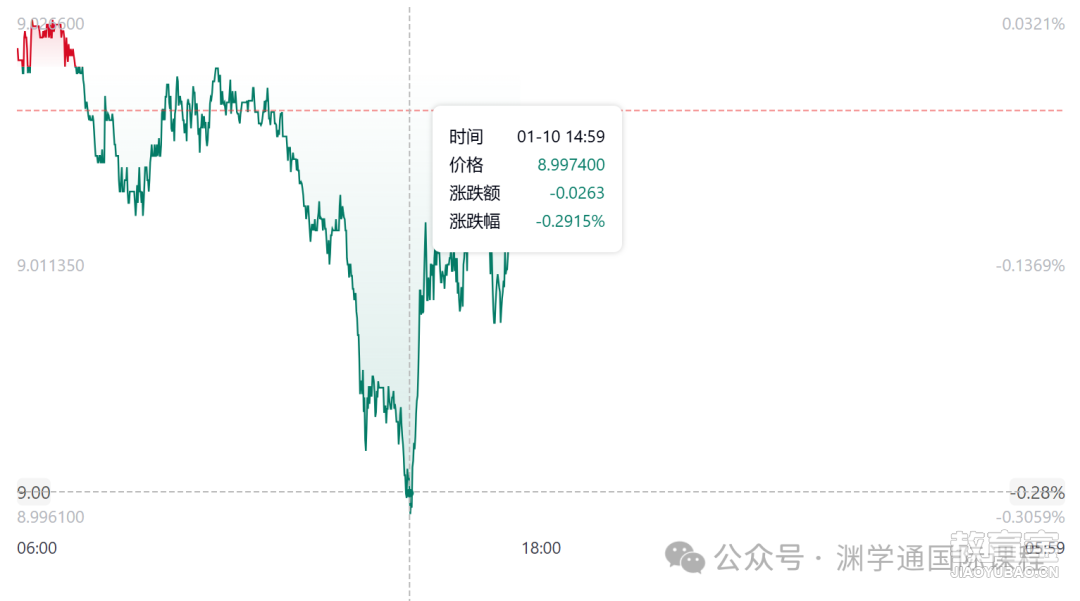Click the -0.1369% right axis label
The image size is (1080, 601).
(x=1030, y=265)
